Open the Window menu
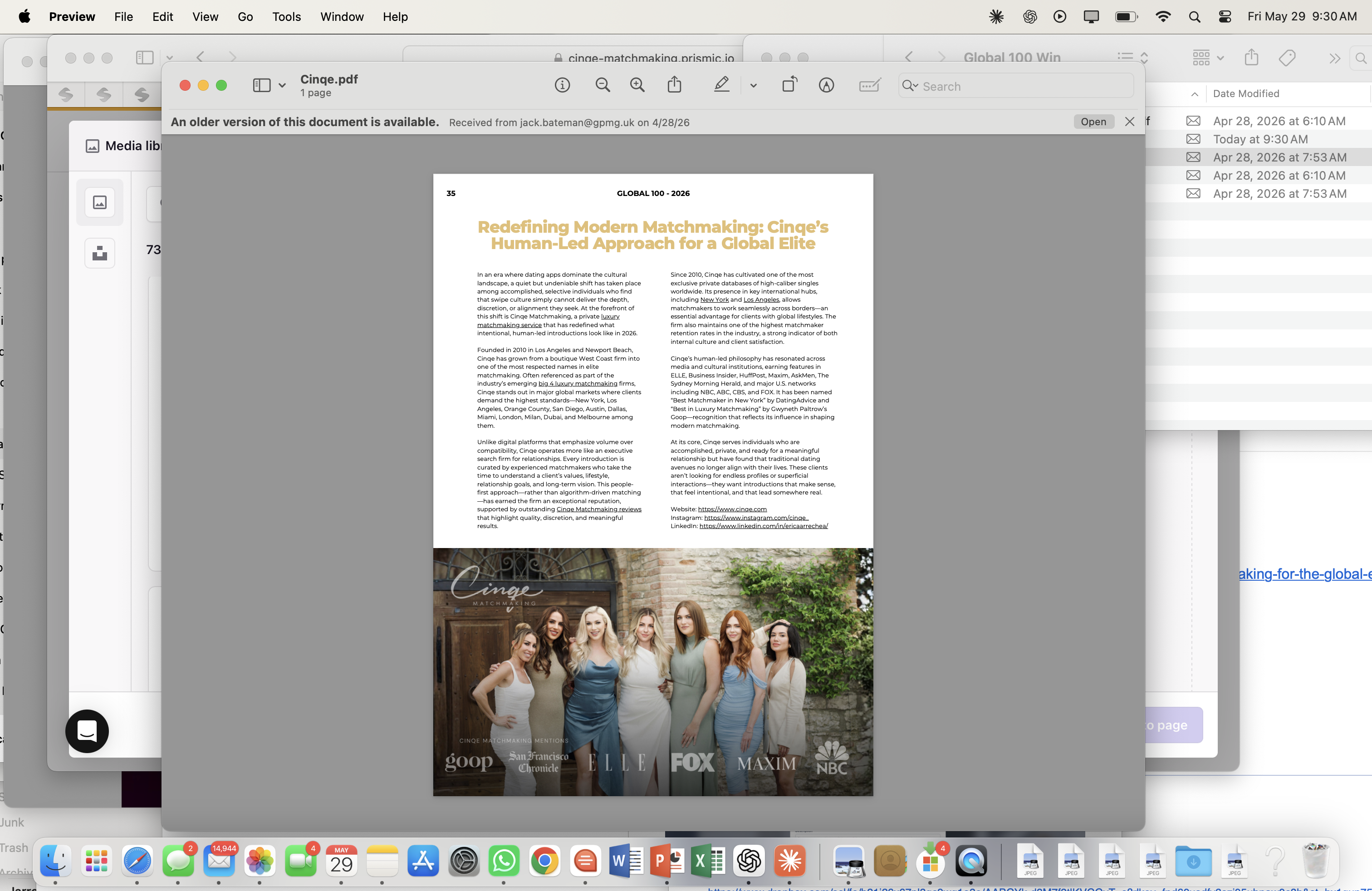The height and width of the screenshot is (891, 1372). tap(342, 17)
